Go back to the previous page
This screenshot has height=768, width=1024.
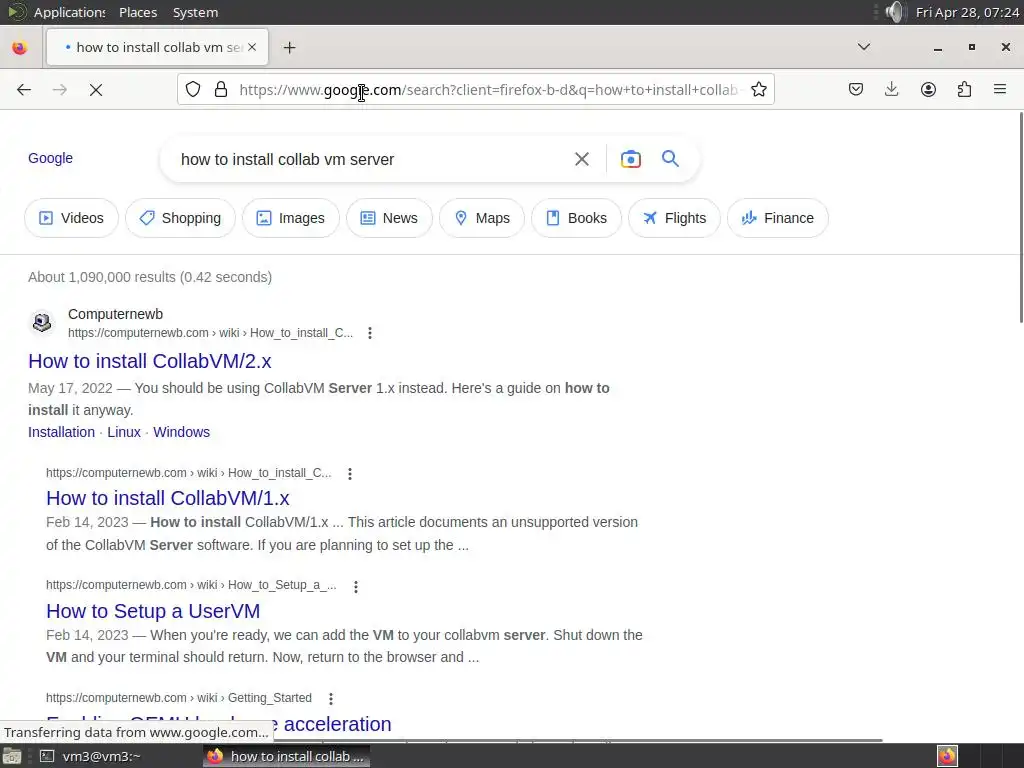(24, 89)
